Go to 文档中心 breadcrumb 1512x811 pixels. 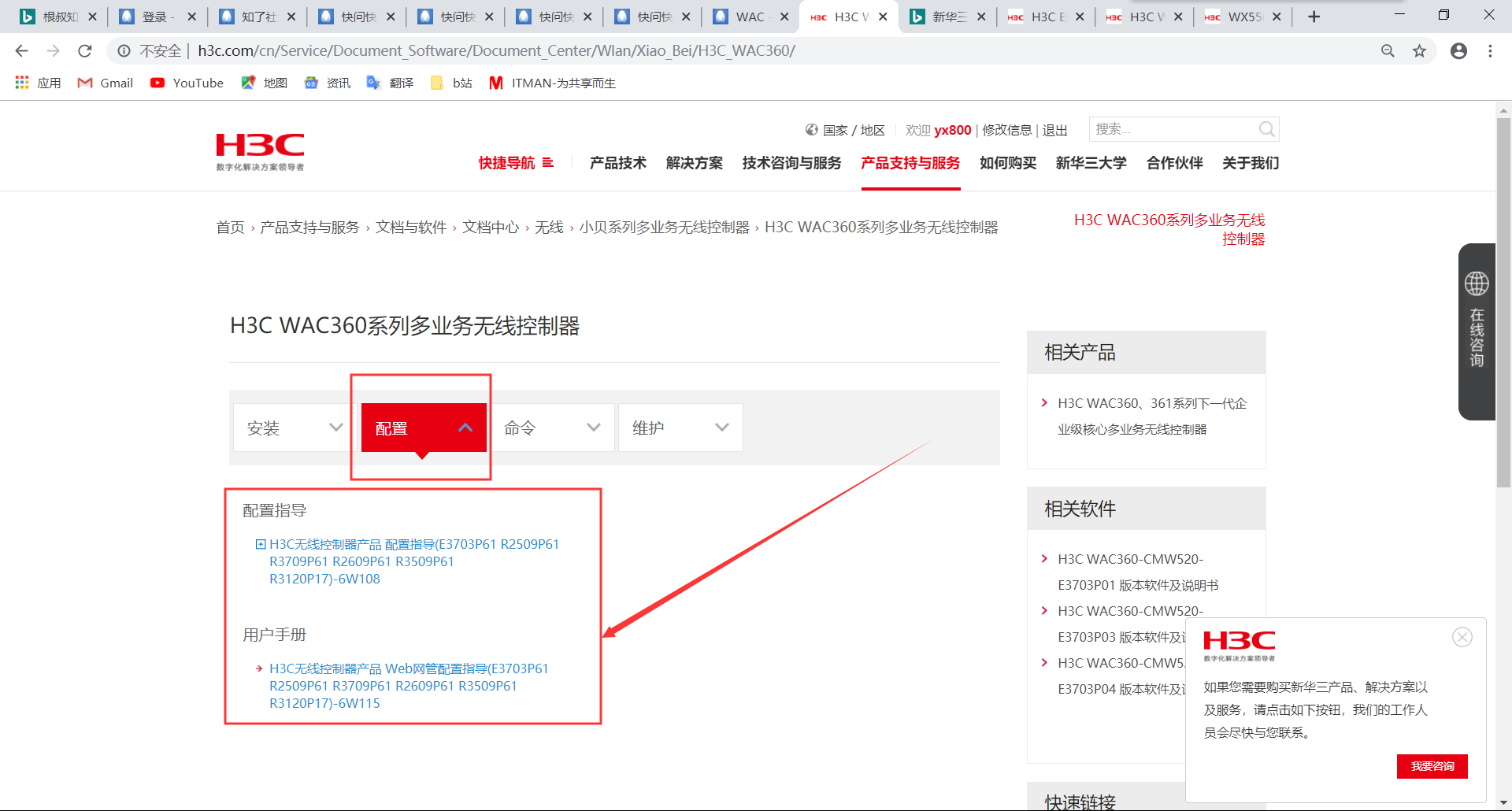491,228
